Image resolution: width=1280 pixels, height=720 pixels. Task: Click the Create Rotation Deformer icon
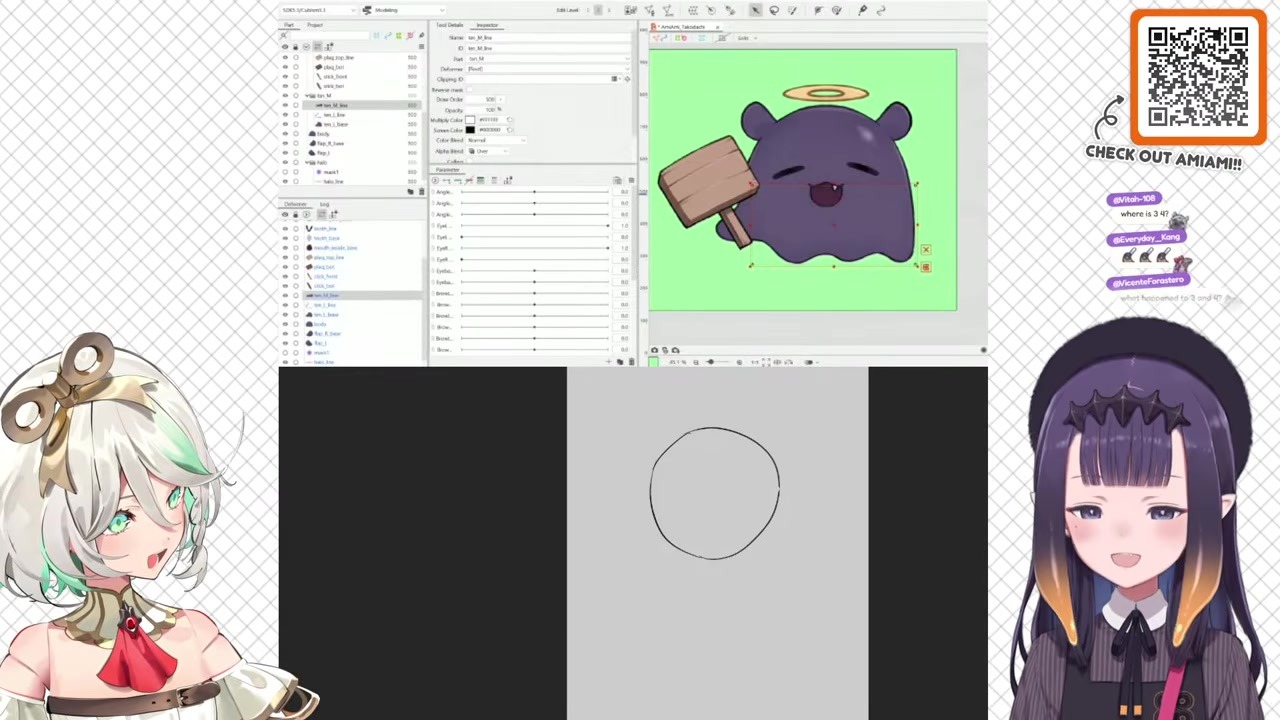710,10
